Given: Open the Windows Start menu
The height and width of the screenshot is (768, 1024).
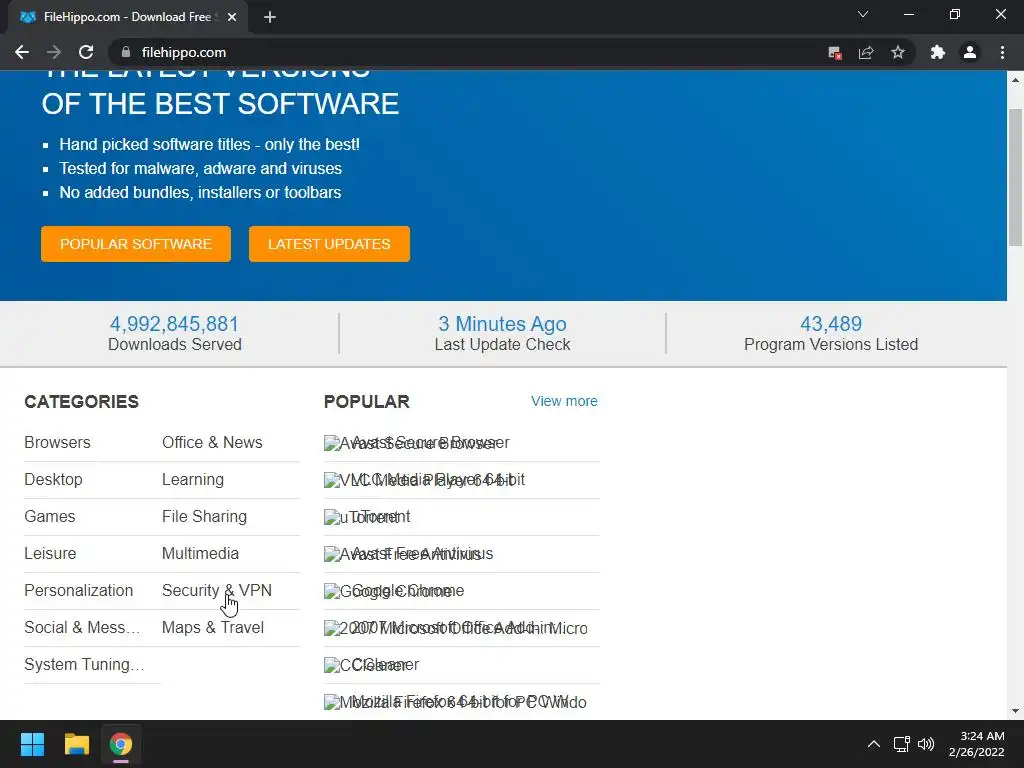Looking at the screenshot, I should pyautogui.click(x=32, y=744).
